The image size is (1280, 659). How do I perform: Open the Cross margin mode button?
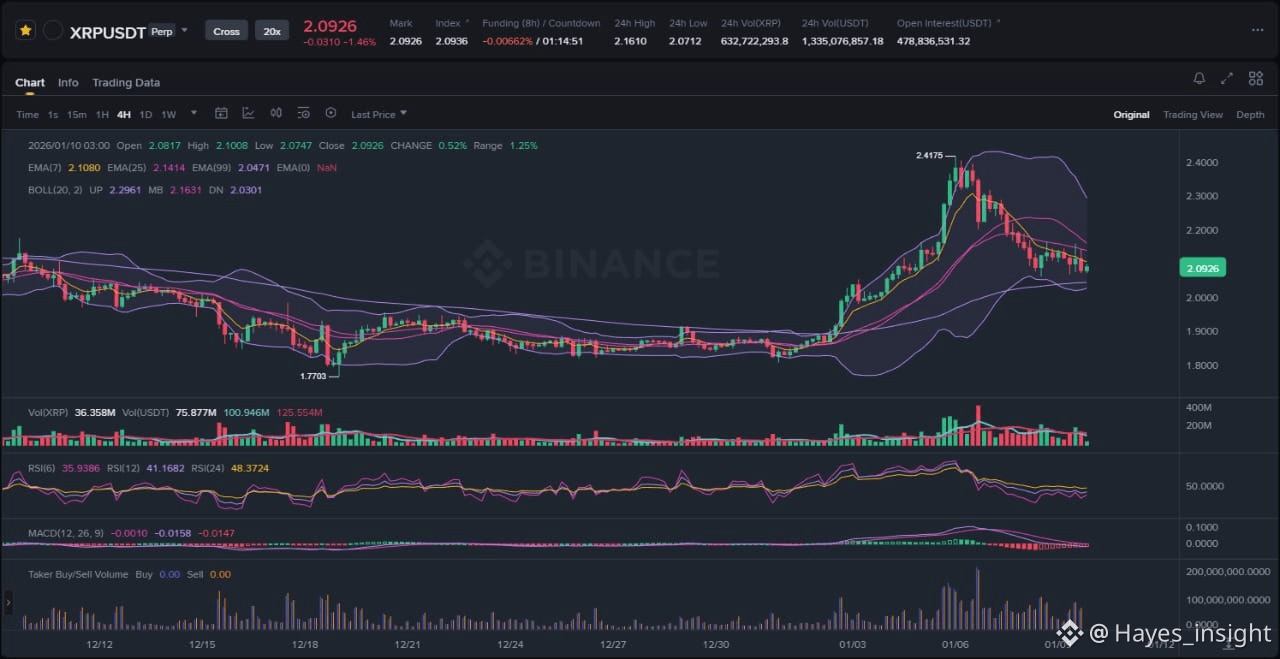[x=227, y=31]
